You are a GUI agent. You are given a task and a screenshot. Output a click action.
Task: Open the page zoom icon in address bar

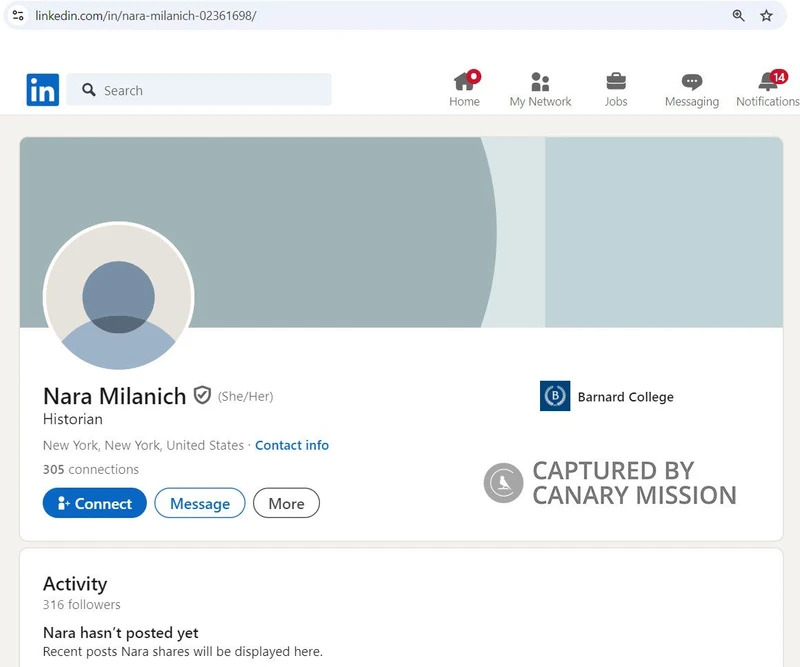tap(738, 16)
